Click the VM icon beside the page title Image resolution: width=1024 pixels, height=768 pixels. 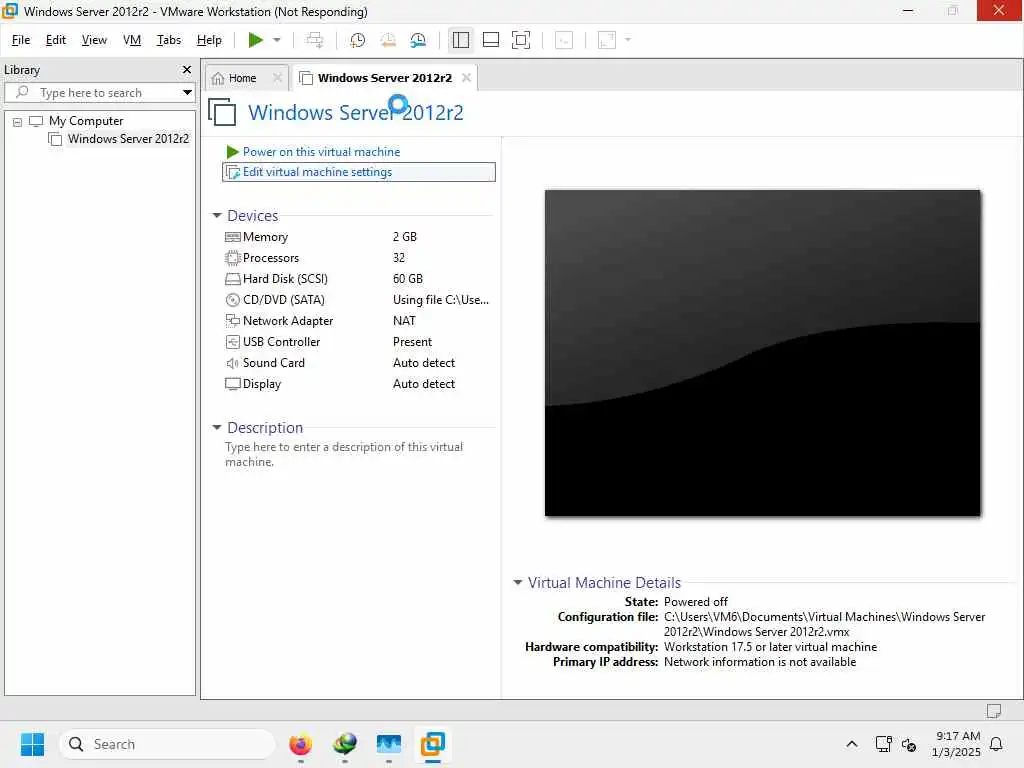coord(222,112)
